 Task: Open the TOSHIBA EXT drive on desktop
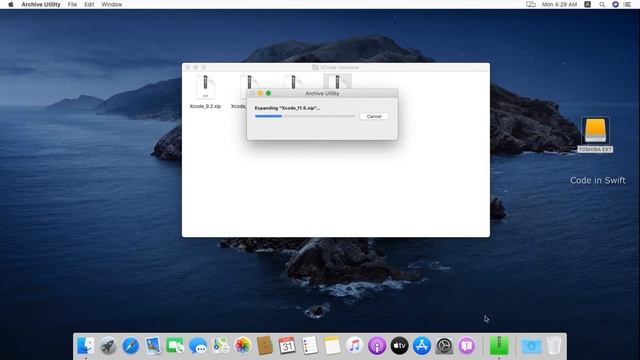point(595,131)
